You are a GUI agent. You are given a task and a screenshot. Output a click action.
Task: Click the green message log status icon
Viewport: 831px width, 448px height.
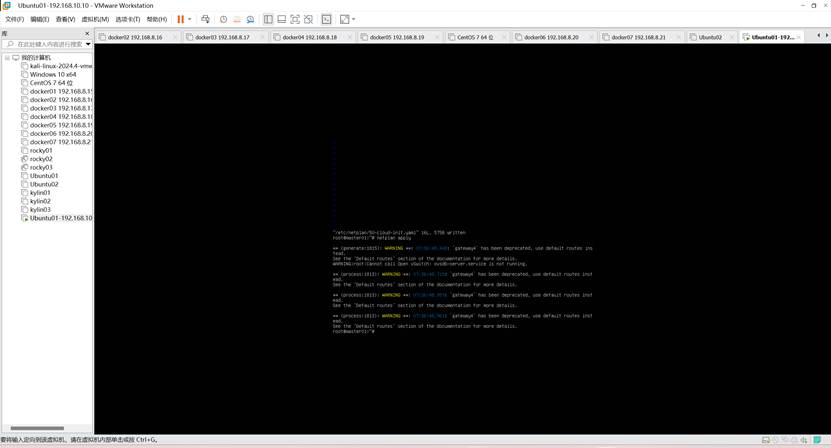pyautogui.click(x=817, y=440)
